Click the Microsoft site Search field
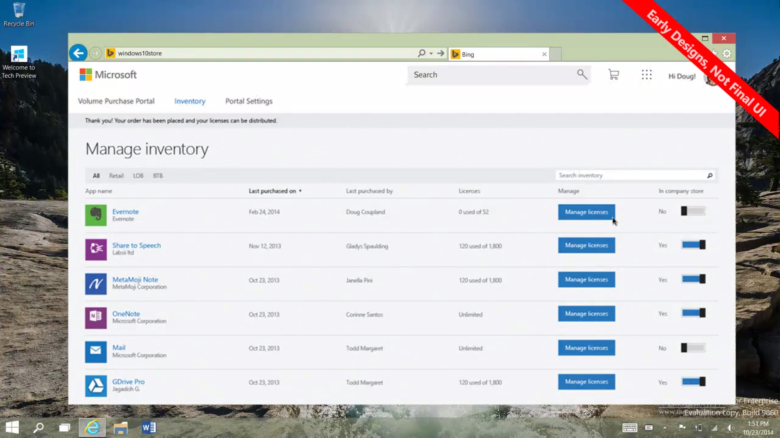Image resolution: width=780 pixels, height=438 pixels. coord(498,75)
